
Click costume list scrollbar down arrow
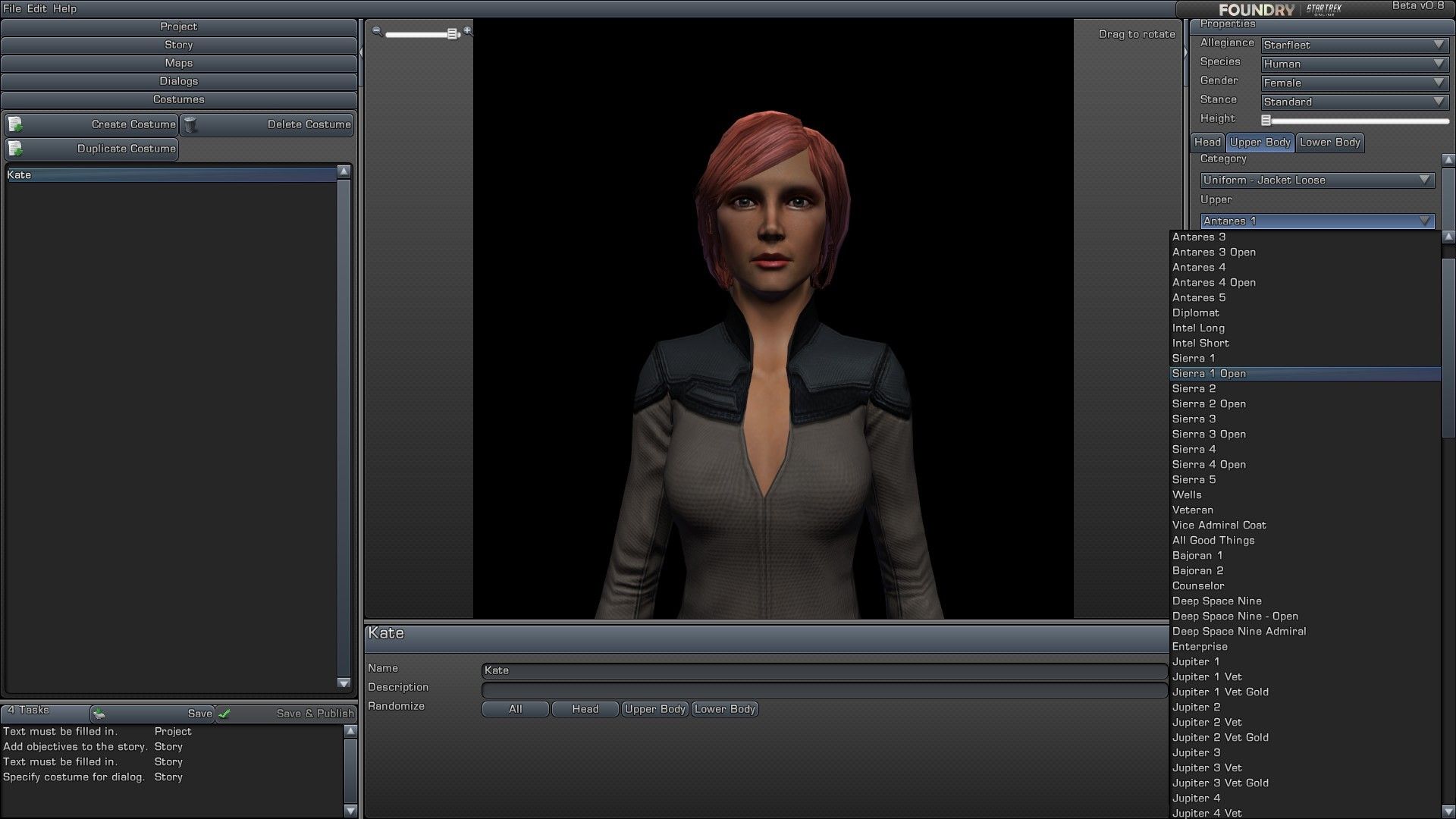(x=344, y=683)
